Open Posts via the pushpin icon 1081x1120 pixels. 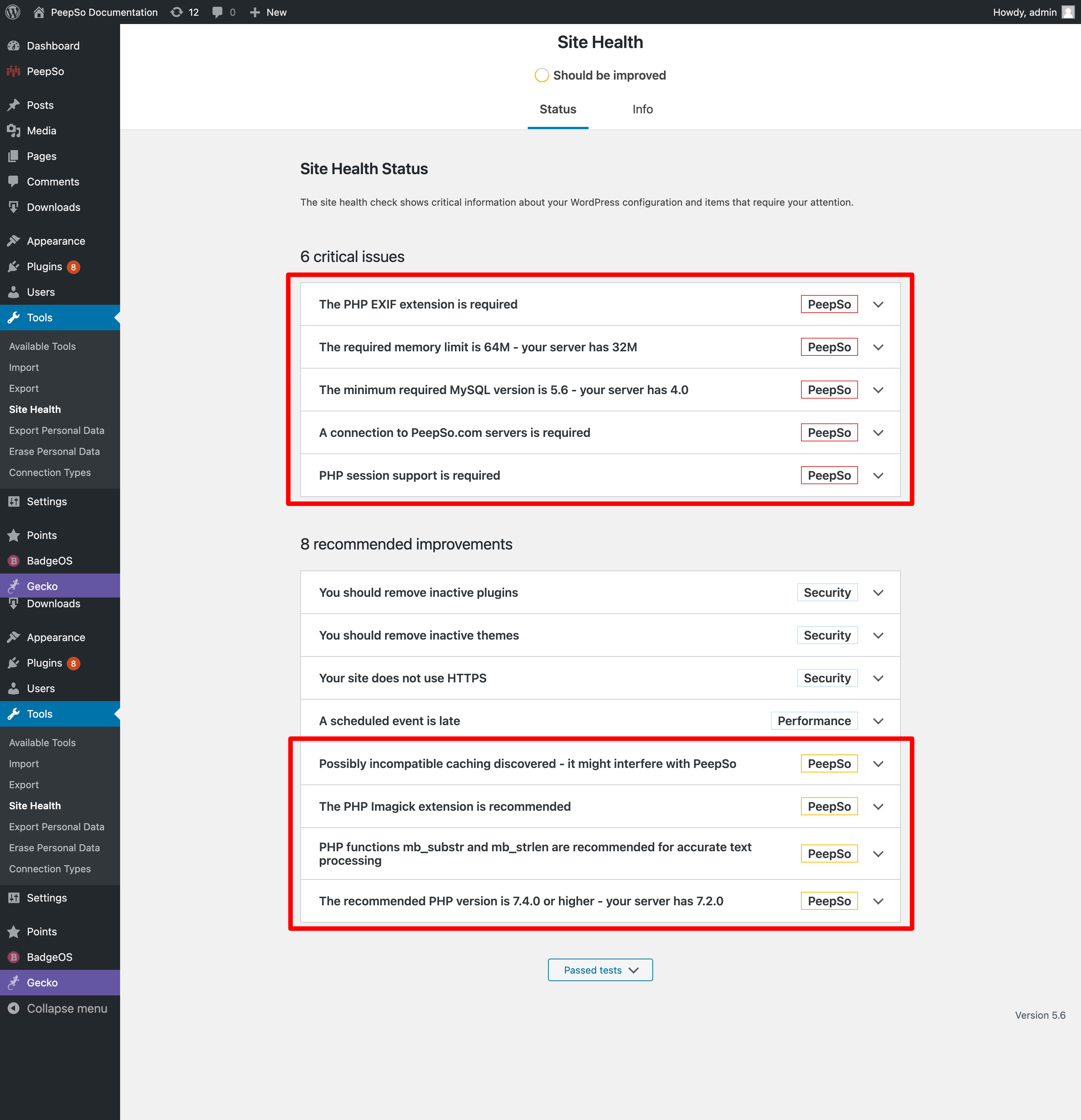click(x=14, y=105)
